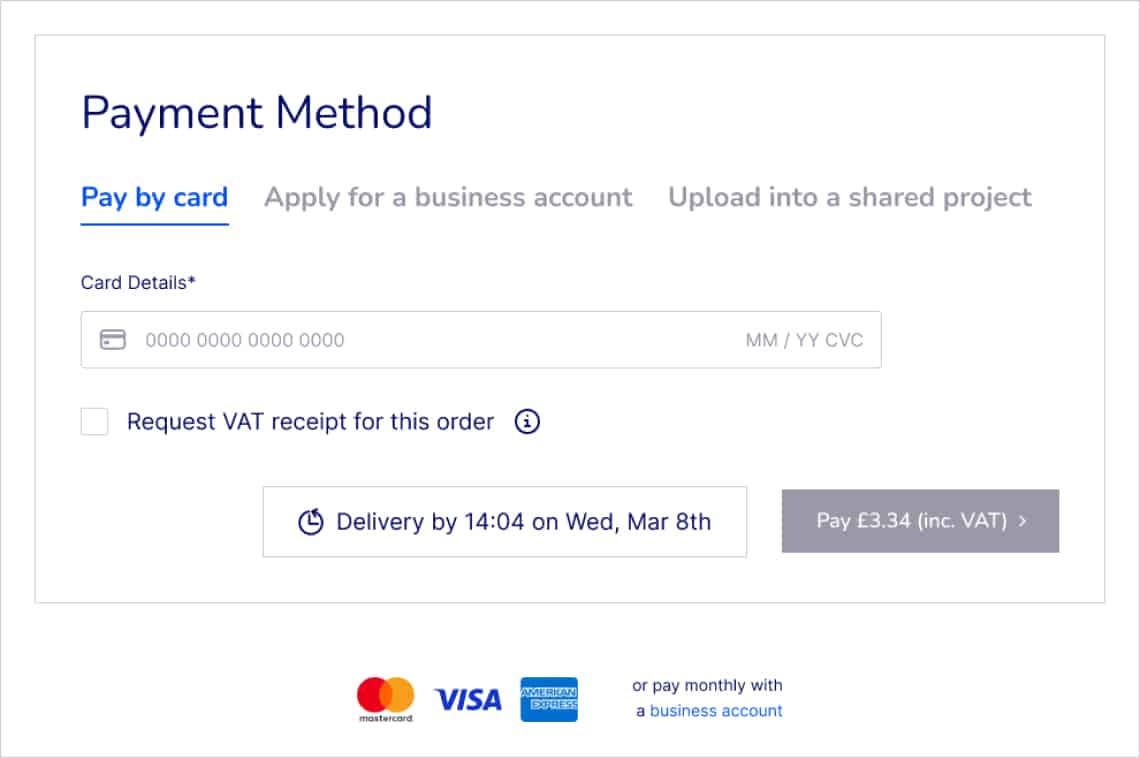Click the 'Request VAT receipt for this order' label
This screenshot has width=1140, height=758.
(310, 422)
